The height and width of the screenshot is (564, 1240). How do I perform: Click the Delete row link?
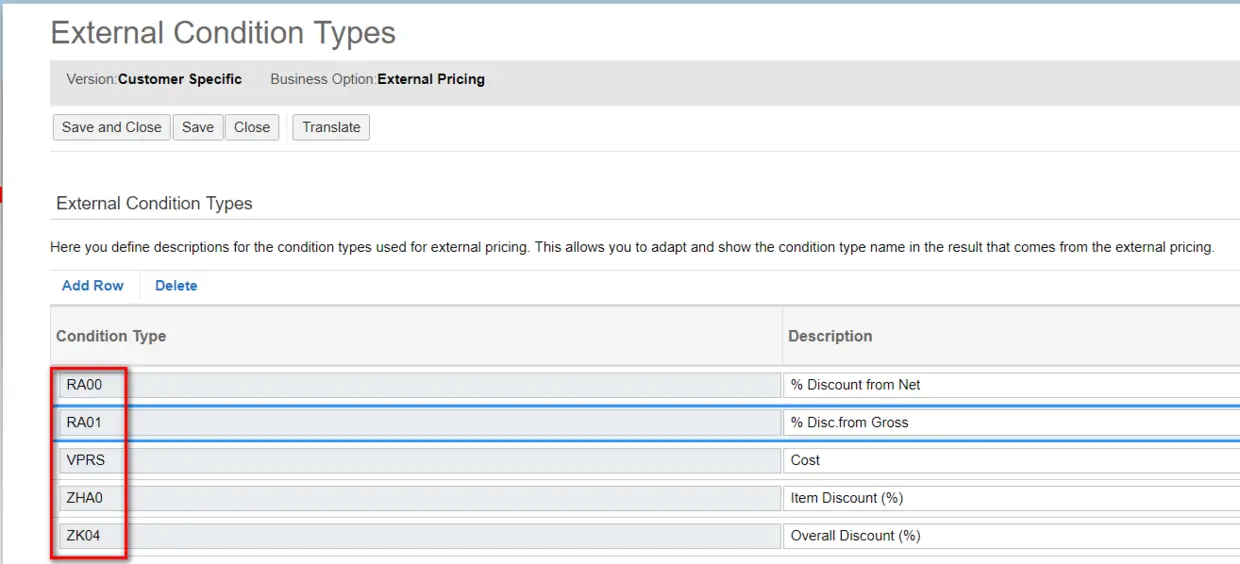(x=176, y=286)
